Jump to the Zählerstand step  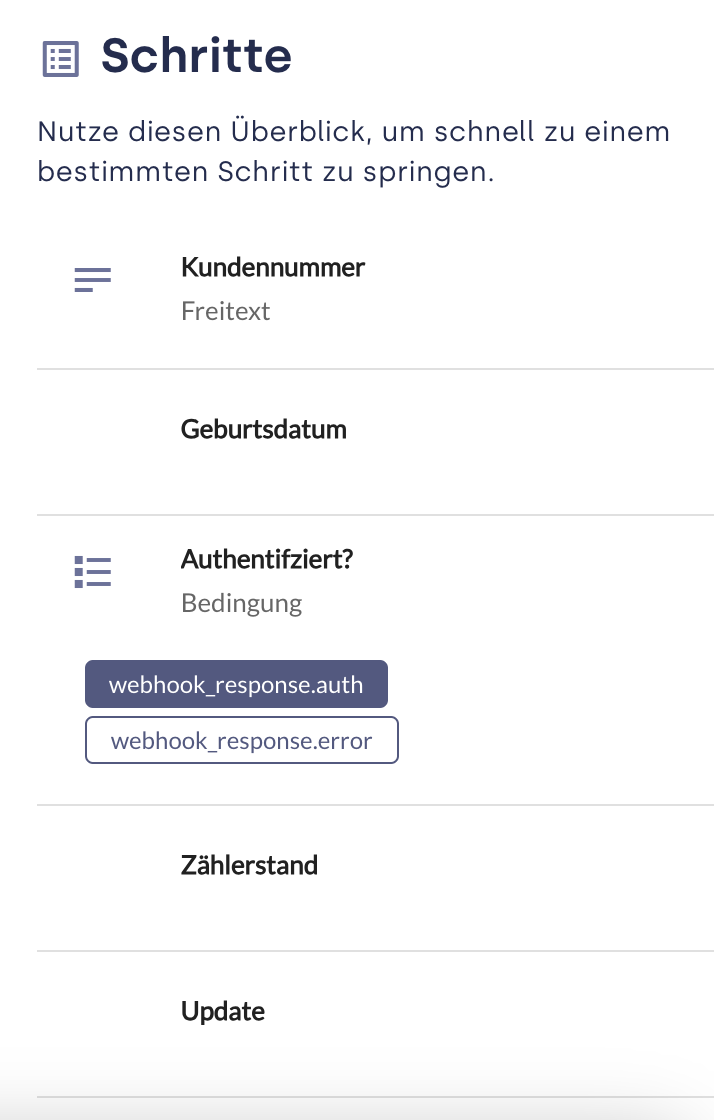tap(249, 865)
